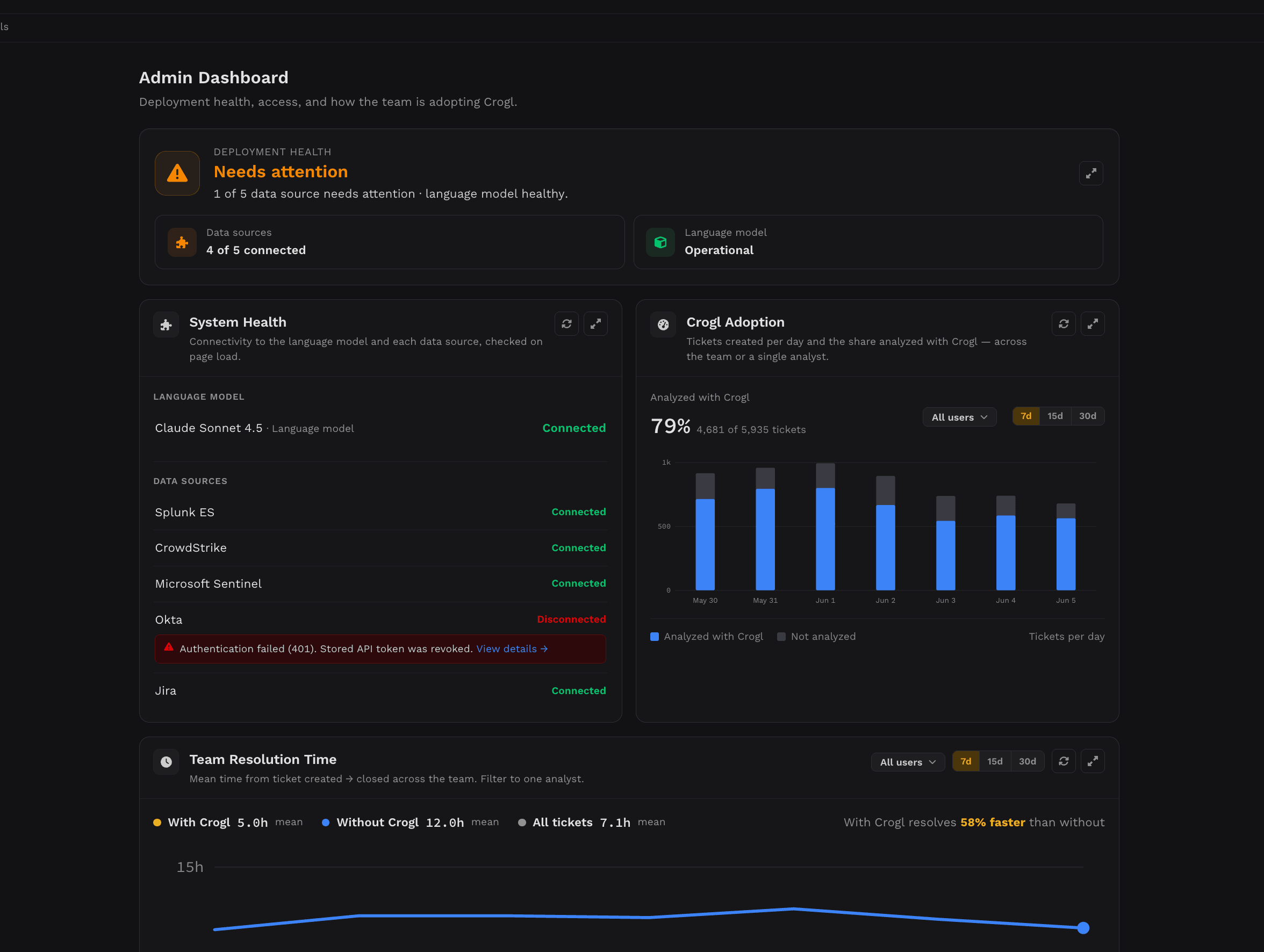Viewport: 1264px width, 952px height.
Task: Click the Jun 1 bar in adoption chart
Action: point(825,527)
